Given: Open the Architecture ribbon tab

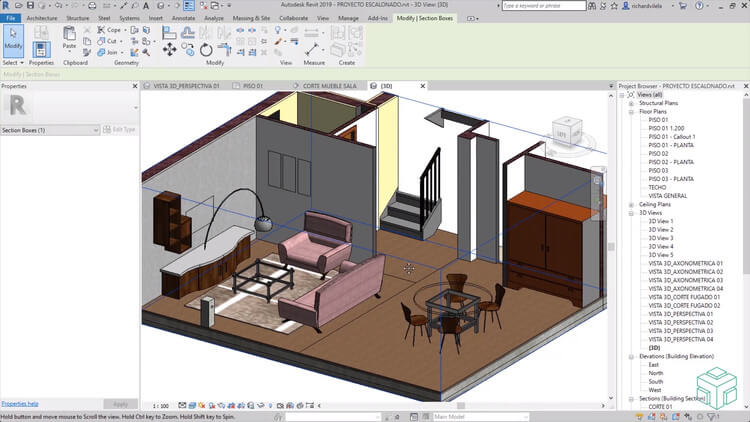Looking at the screenshot, I should click(41, 18).
